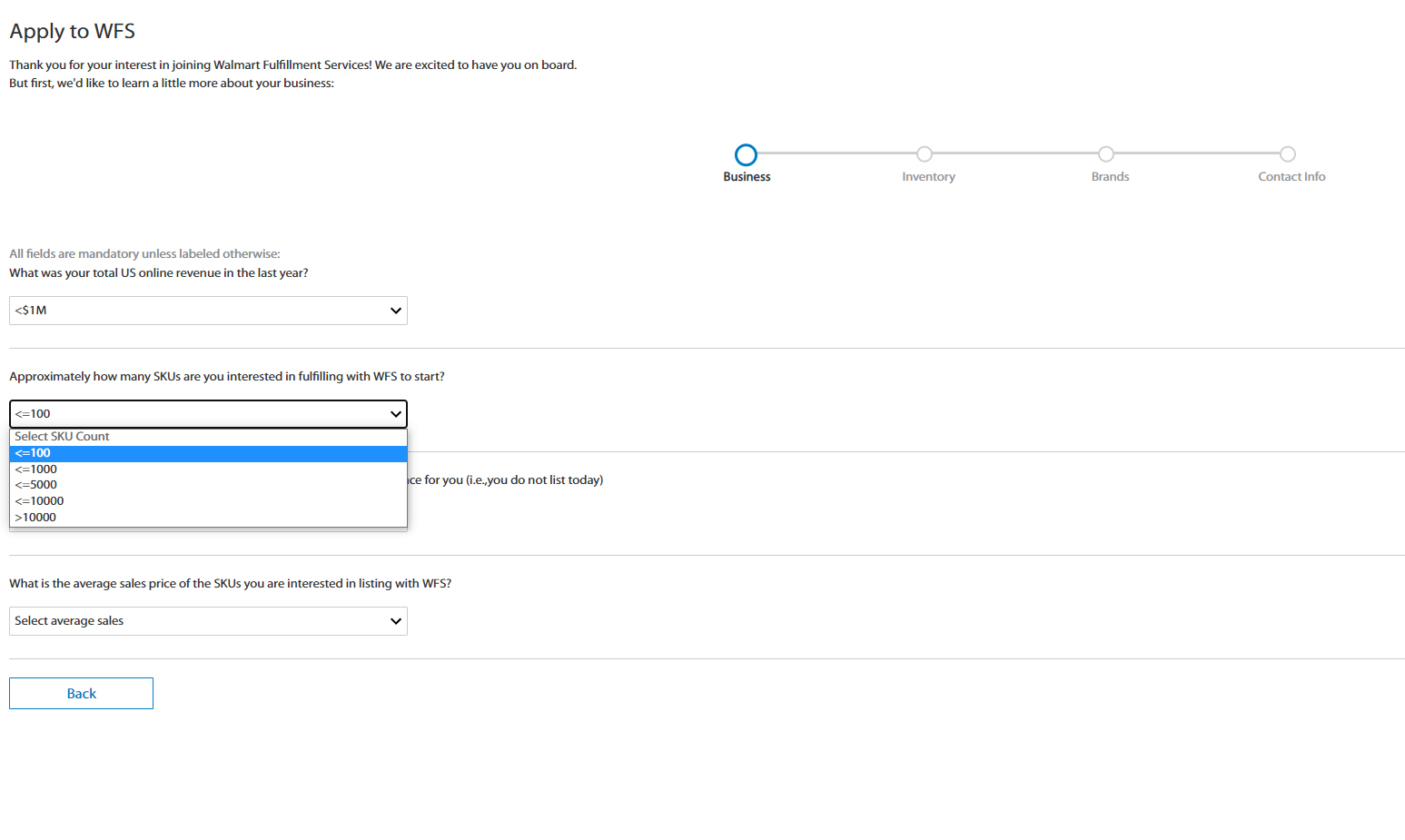
Task: Click the 'average sales price of the SKUs' question
Action: 230,584
